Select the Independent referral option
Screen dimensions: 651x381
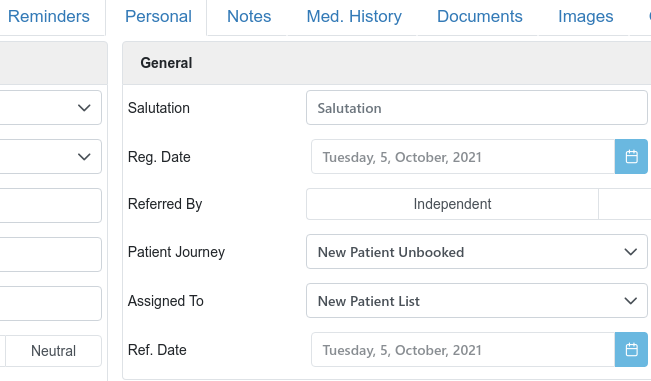pyautogui.click(x=453, y=204)
